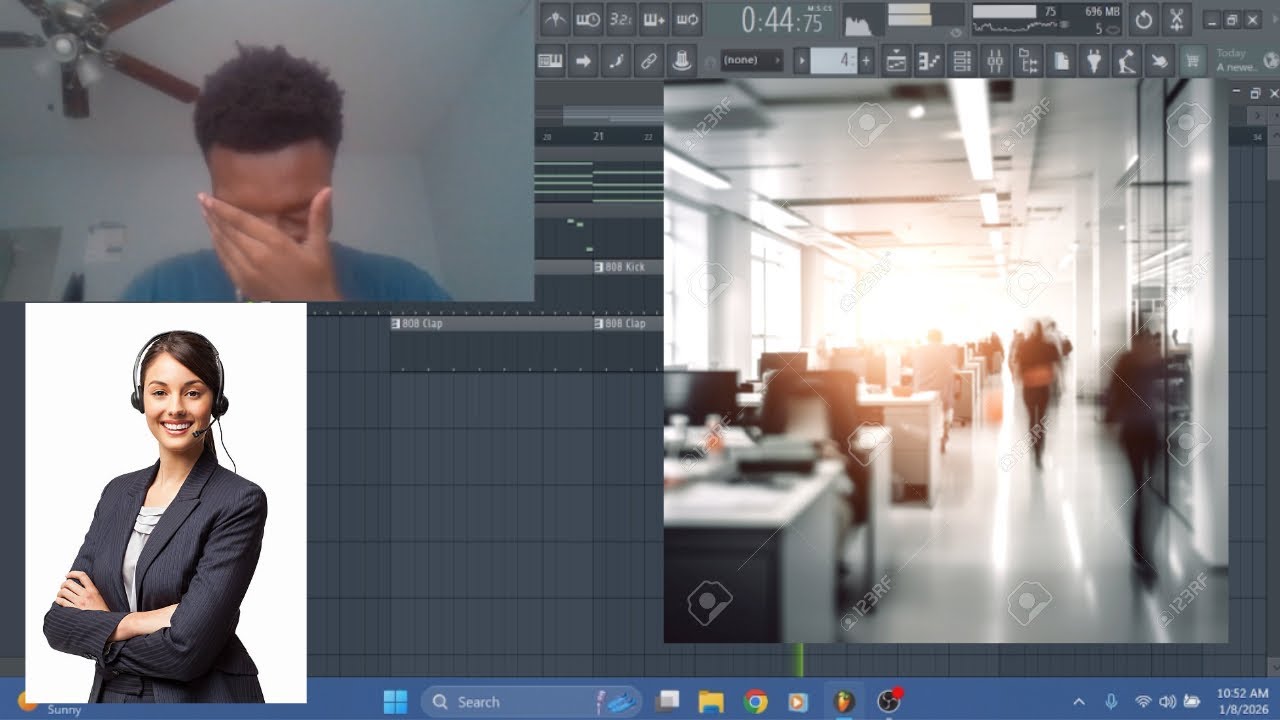This screenshot has height=720, width=1280.
Task: Click the headset woman image overlay
Action: [166, 503]
